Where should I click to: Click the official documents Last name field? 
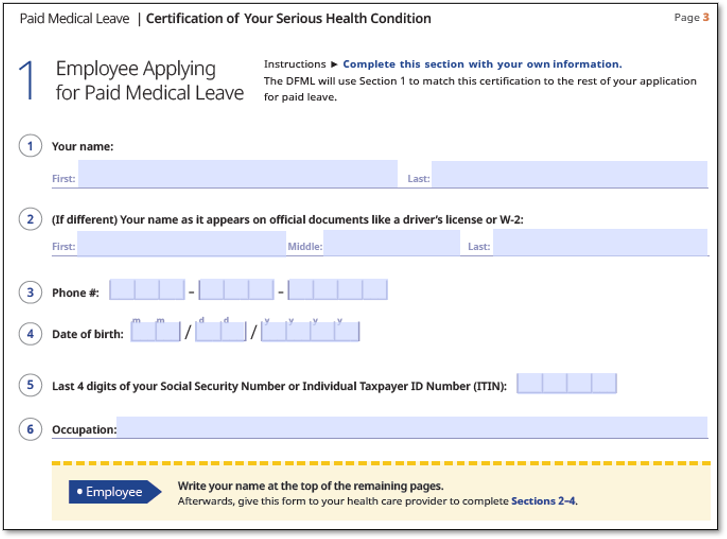(600, 244)
